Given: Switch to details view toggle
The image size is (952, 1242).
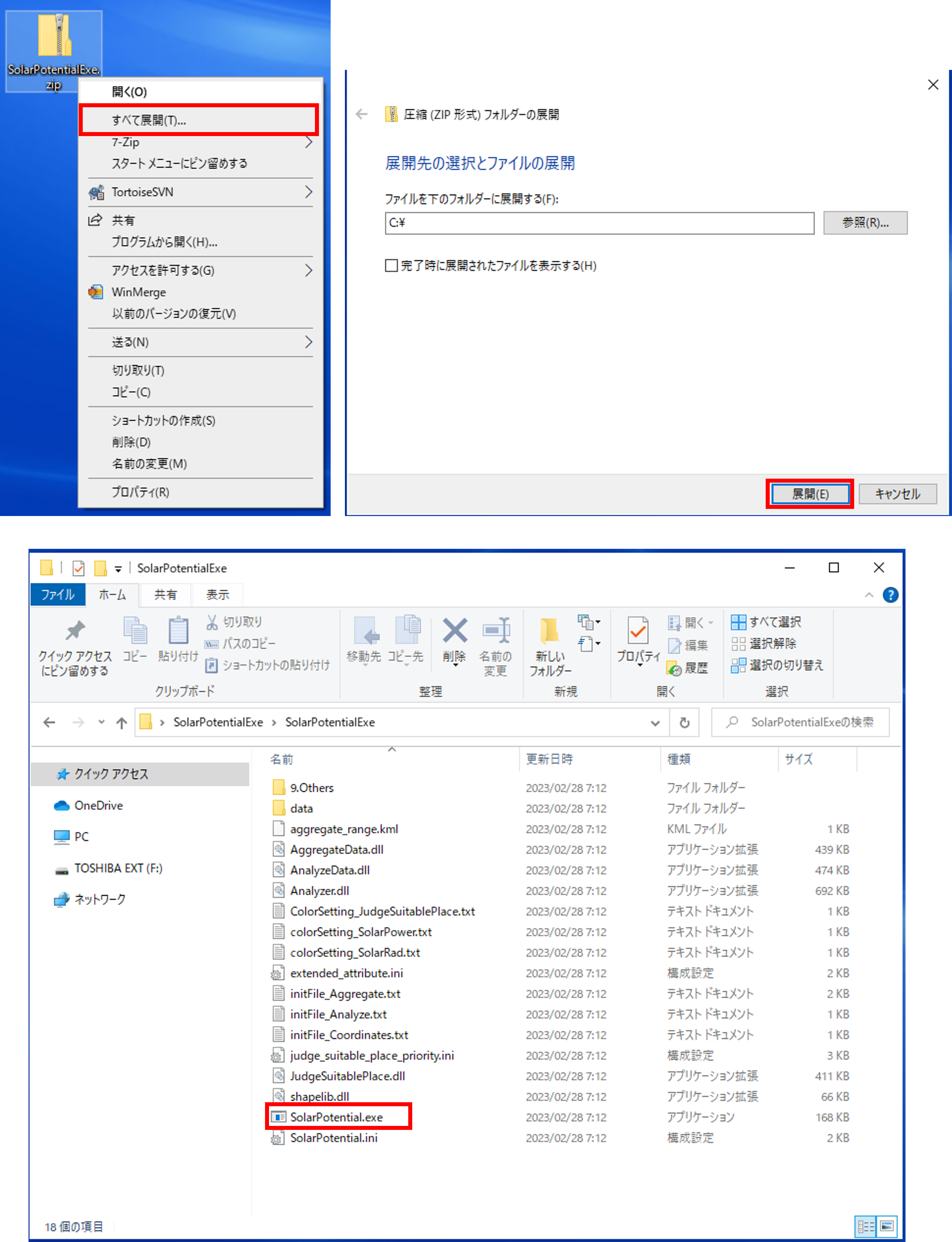Looking at the screenshot, I should (x=865, y=1227).
